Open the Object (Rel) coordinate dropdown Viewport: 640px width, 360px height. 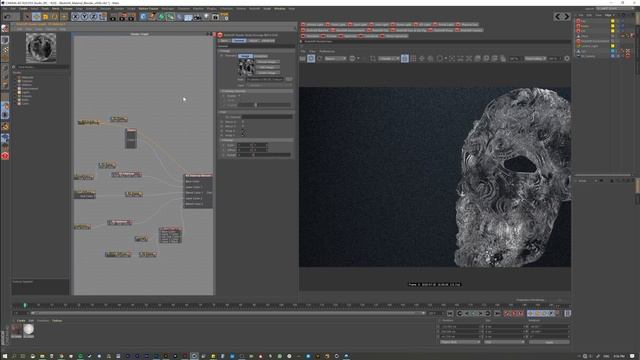[x=460, y=342]
